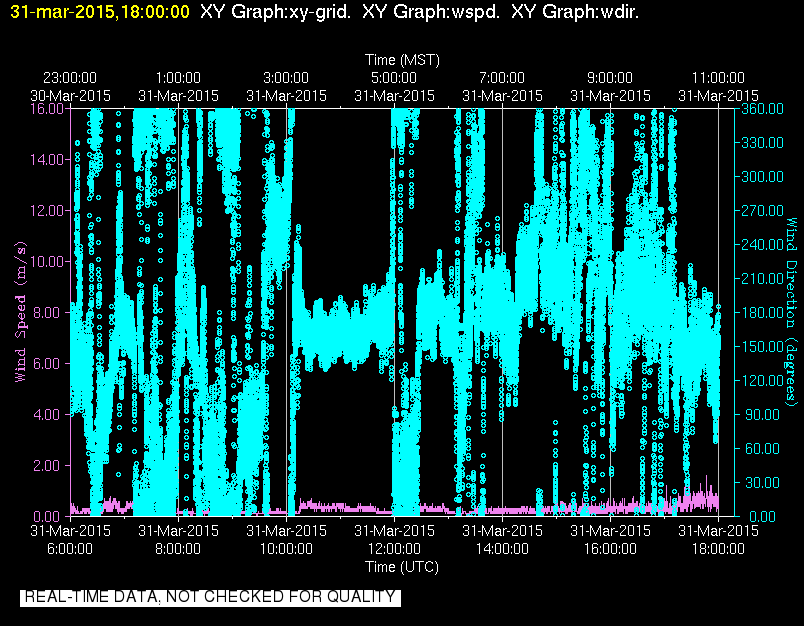Click the 'Time (MST)' top axis label

[x=402, y=60]
